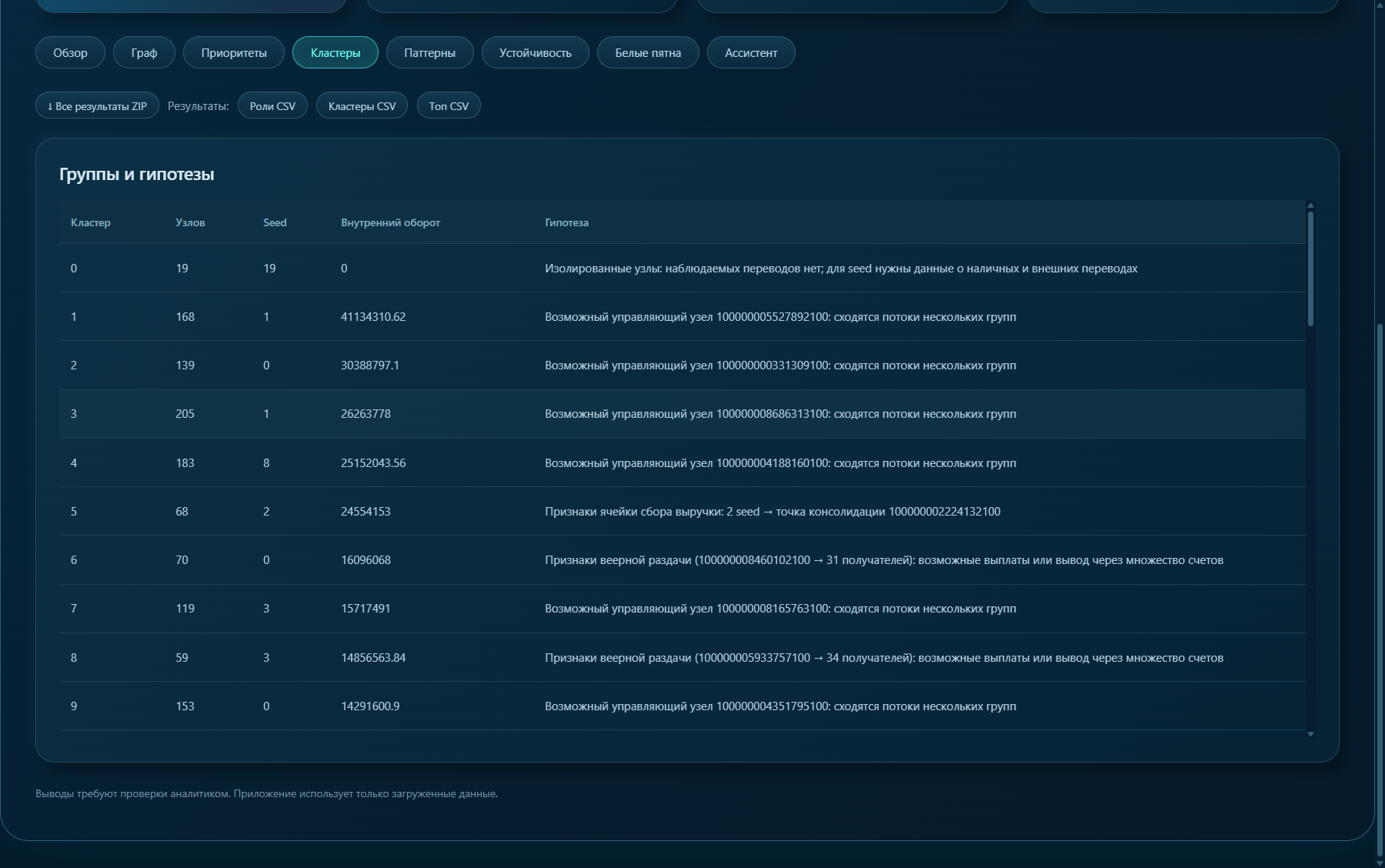
Task: Click the Узлов column header
Action: [190, 222]
